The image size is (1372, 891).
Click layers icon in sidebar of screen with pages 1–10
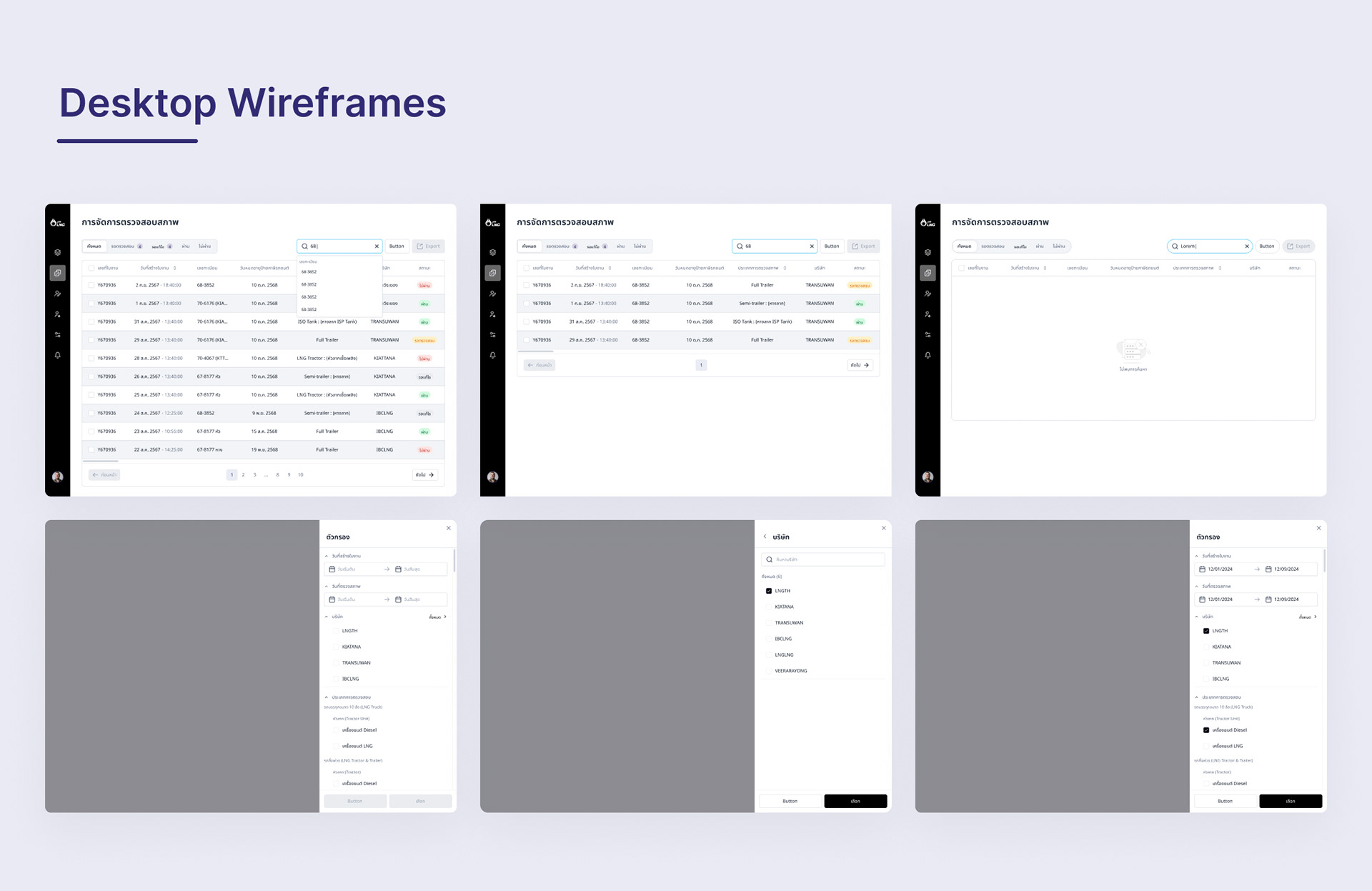coord(58,252)
